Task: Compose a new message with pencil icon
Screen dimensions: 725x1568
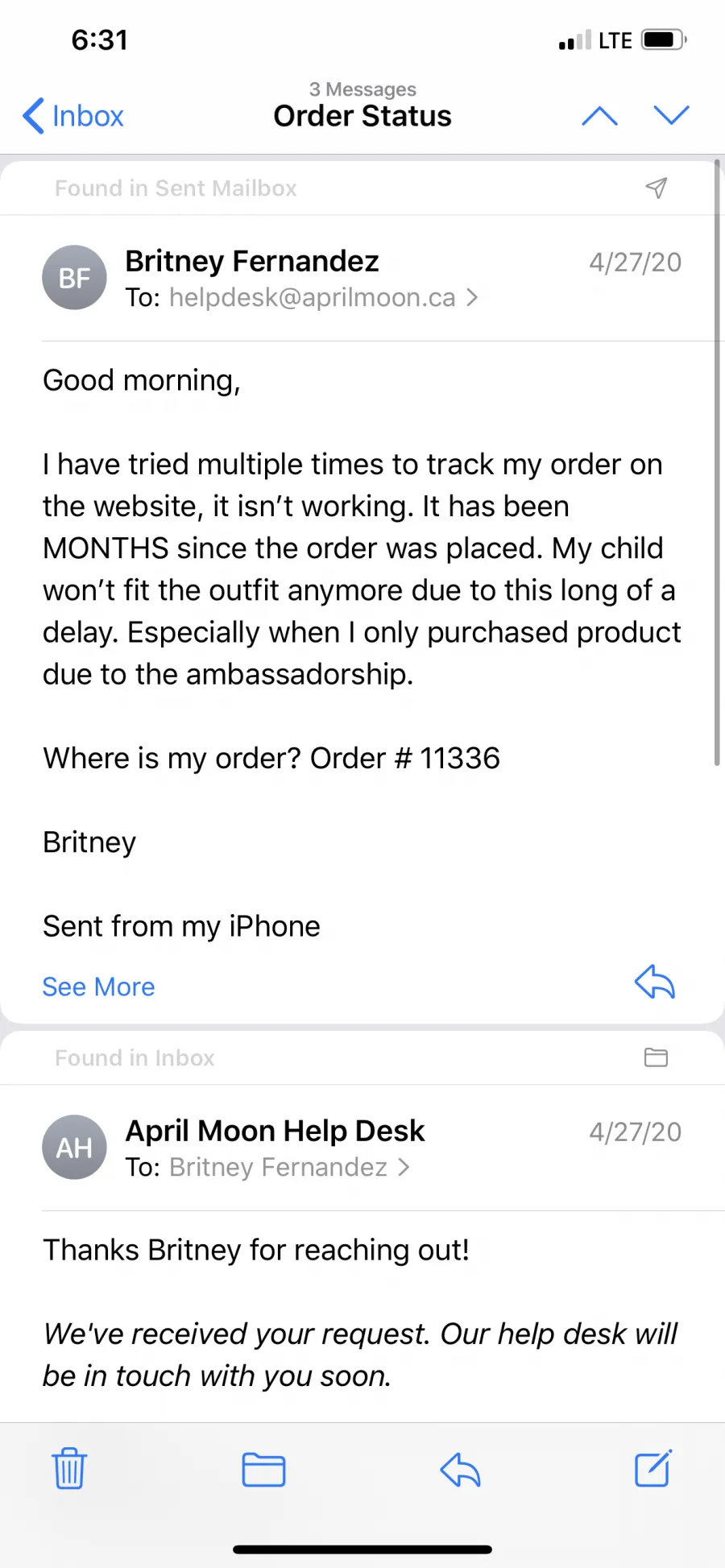Action: [652, 1468]
